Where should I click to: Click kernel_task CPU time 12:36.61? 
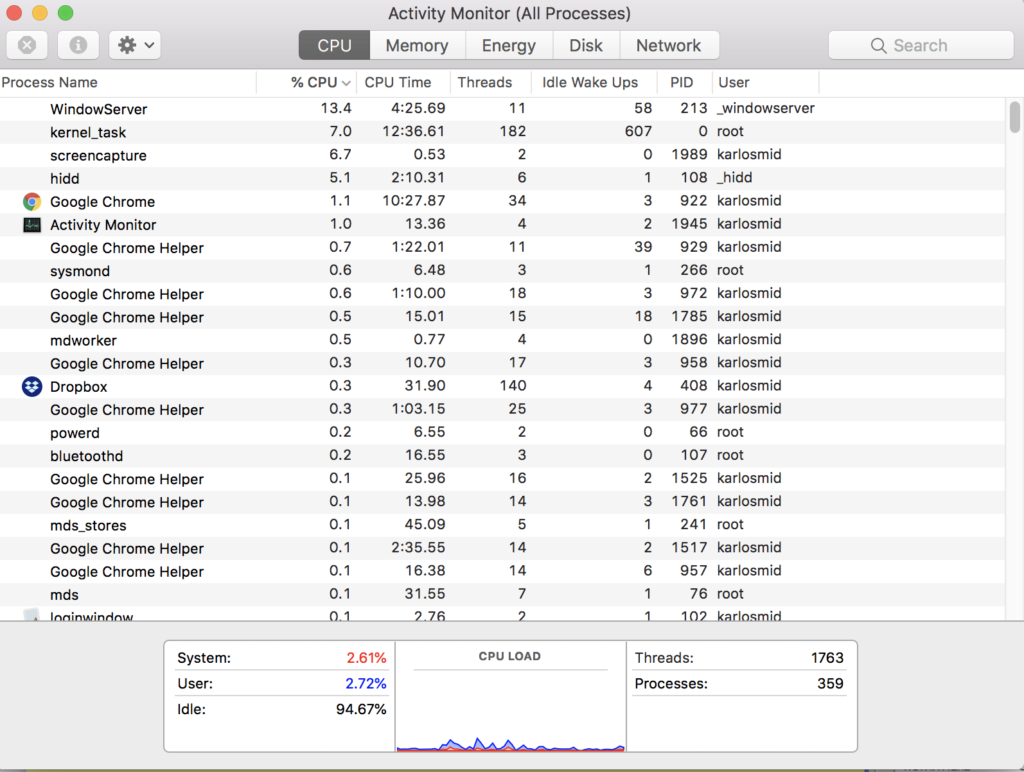413,131
